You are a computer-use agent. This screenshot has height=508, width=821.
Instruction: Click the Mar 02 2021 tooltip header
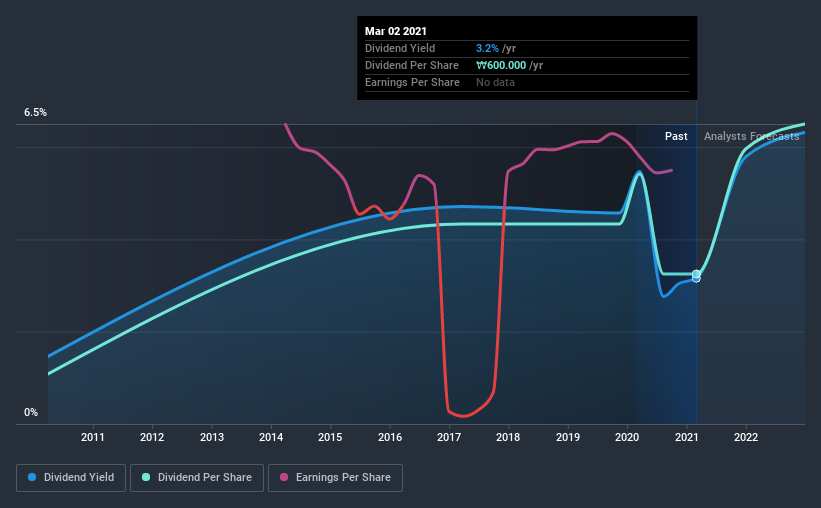pyautogui.click(x=396, y=31)
